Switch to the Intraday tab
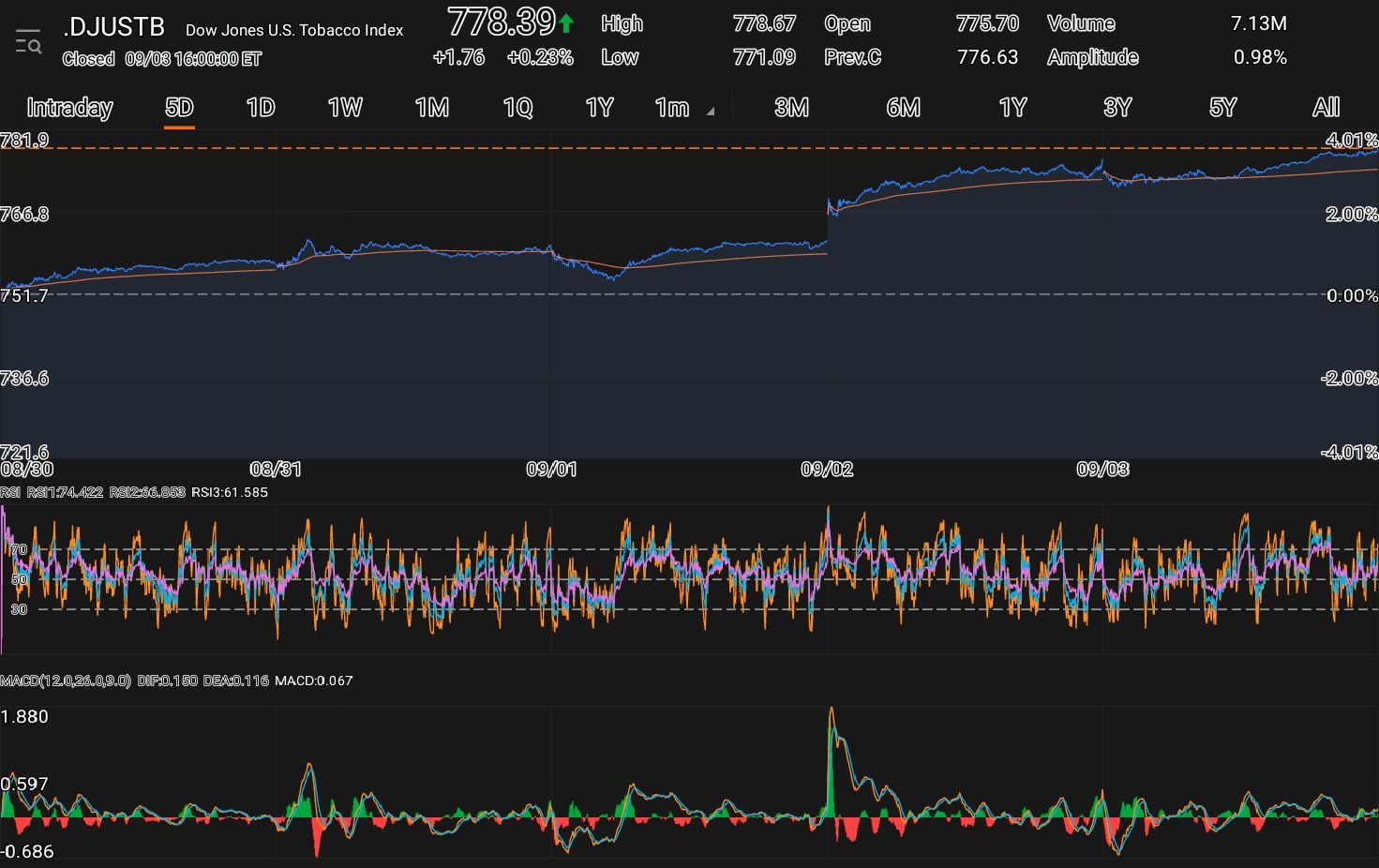 pyautogui.click(x=69, y=108)
